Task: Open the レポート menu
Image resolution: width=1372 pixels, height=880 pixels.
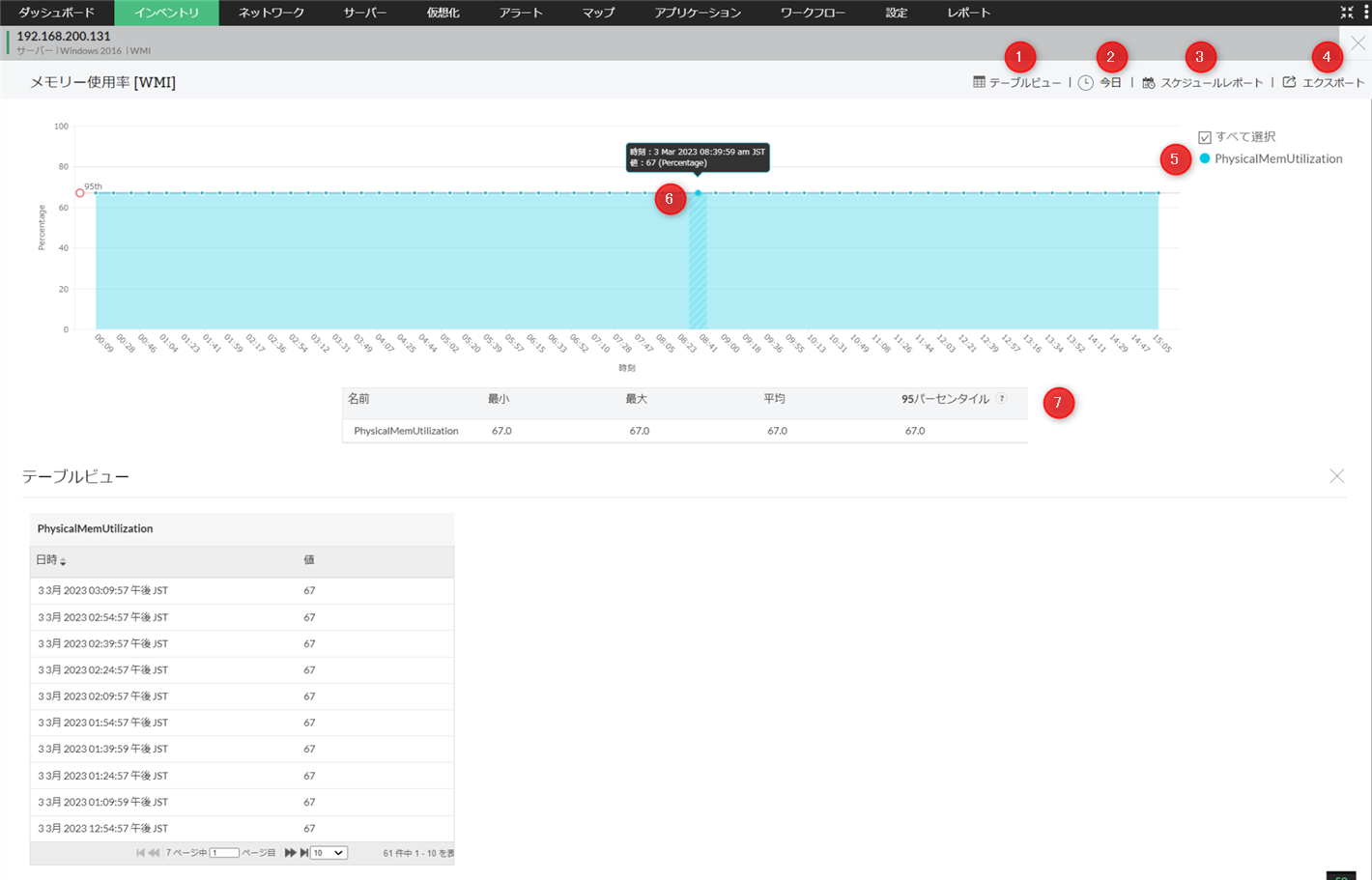Action: [x=969, y=13]
